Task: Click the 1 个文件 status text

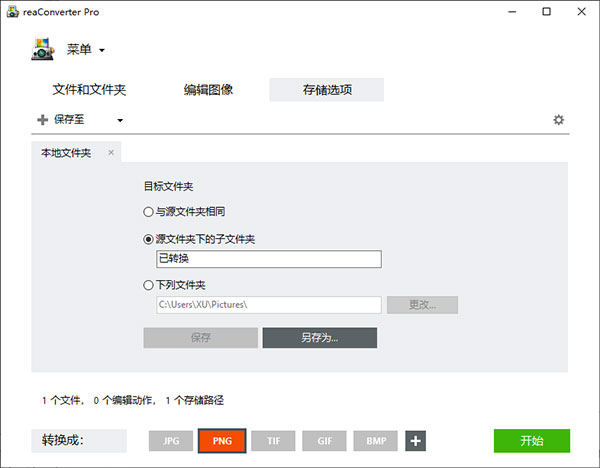Action: pyautogui.click(x=61, y=400)
